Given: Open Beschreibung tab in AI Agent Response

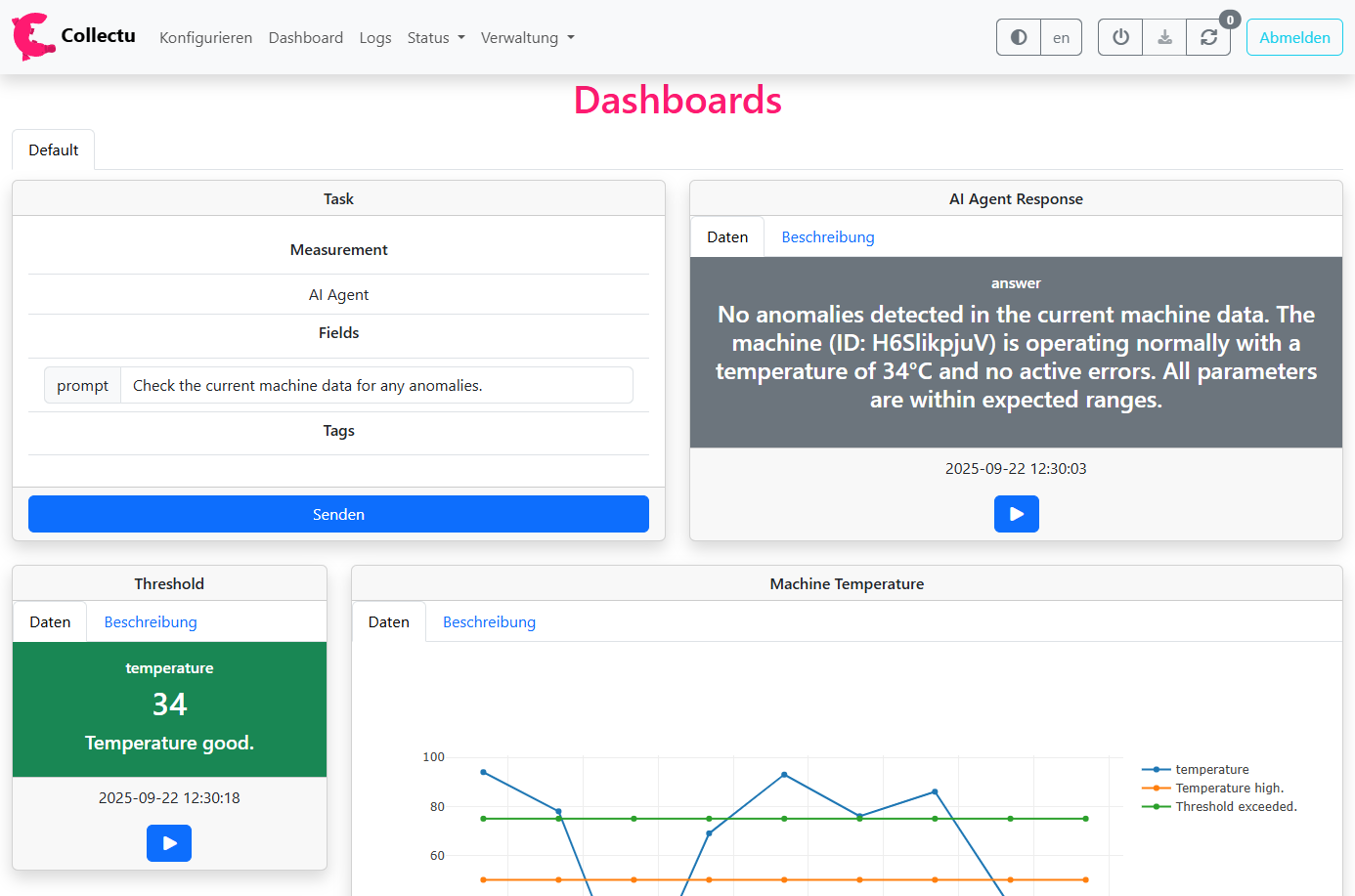Looking at the screenshot, I should 827,237.
